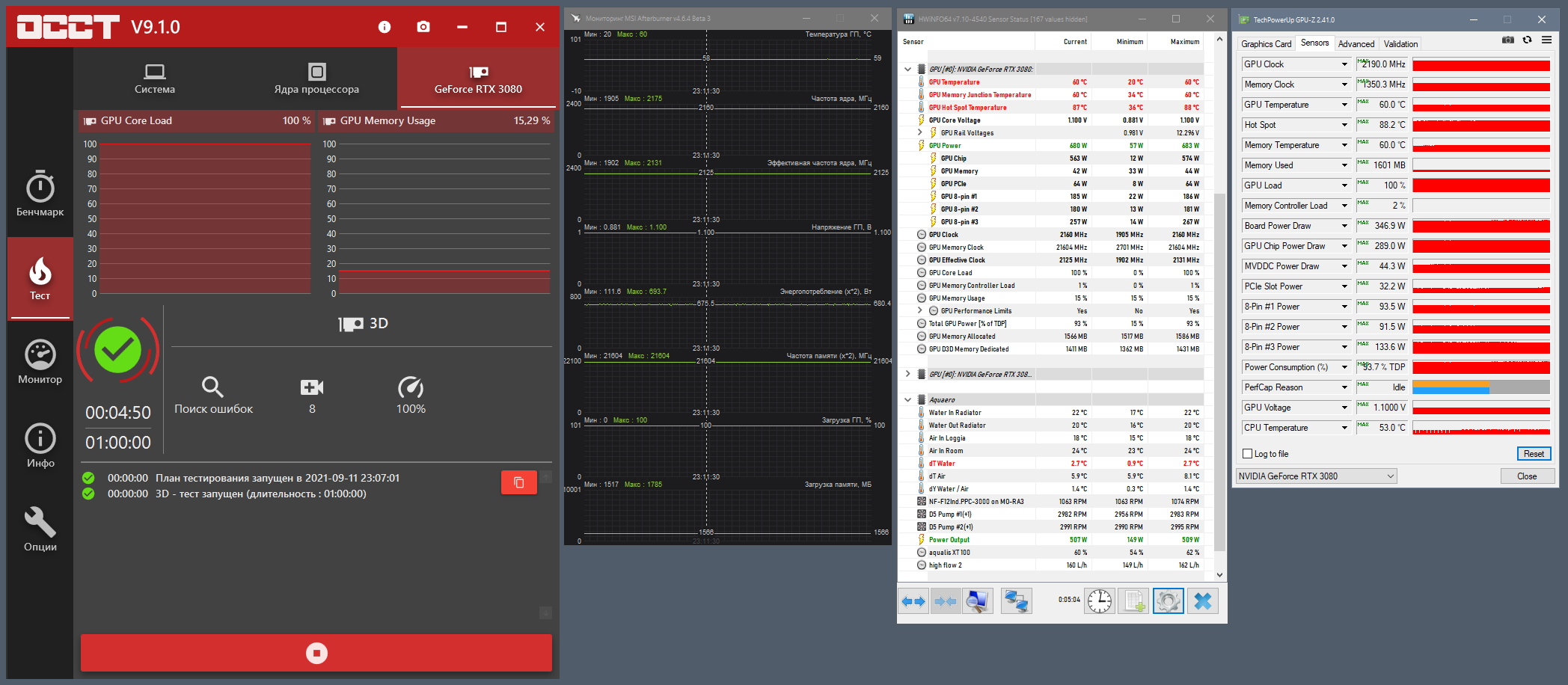Click the Поиск ошибок magnifier icon
The height and width of the screenshot is (685, 1568).
213,387
